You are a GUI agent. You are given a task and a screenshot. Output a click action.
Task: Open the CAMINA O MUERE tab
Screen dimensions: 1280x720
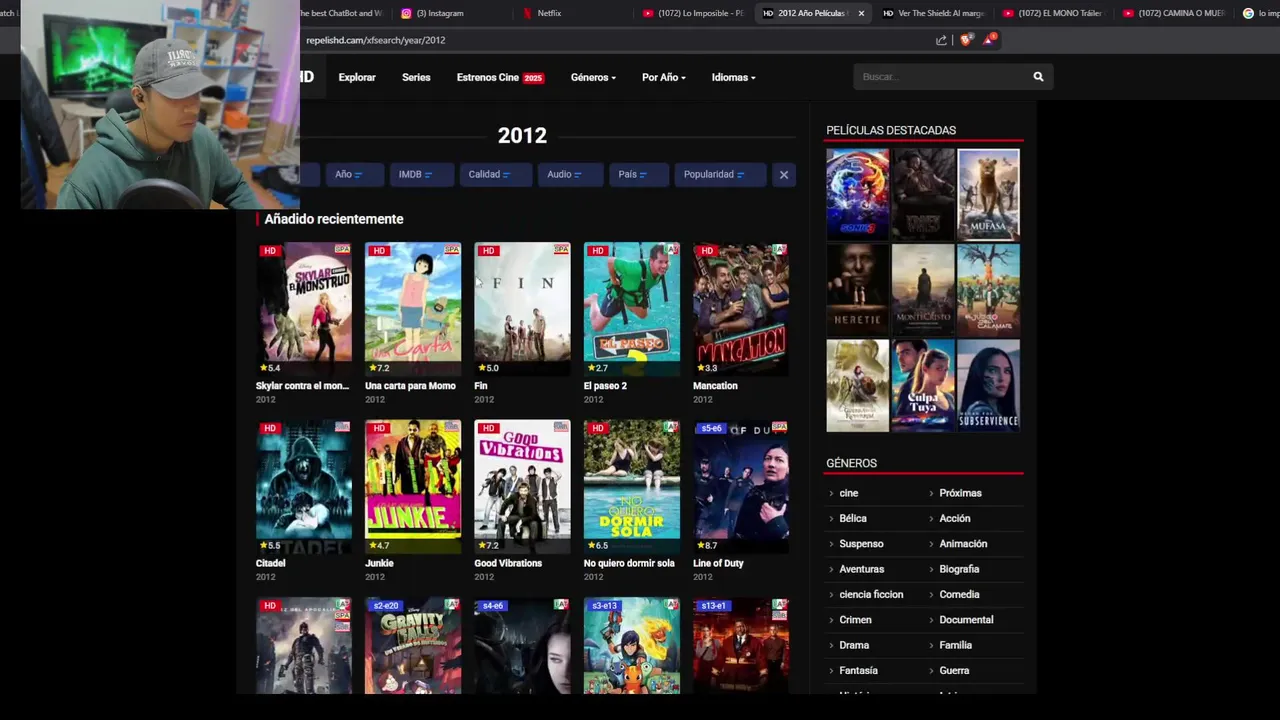(x=1174, y=13)
